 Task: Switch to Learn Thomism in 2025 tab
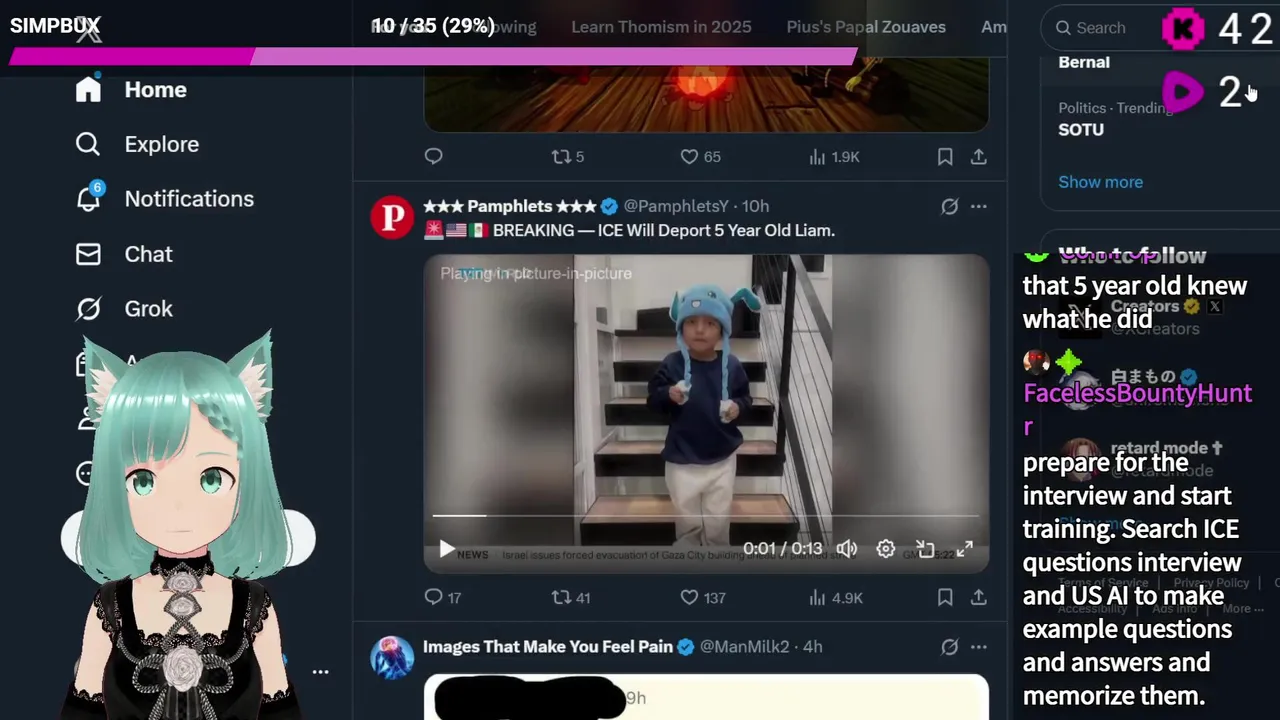pos(661,27)
